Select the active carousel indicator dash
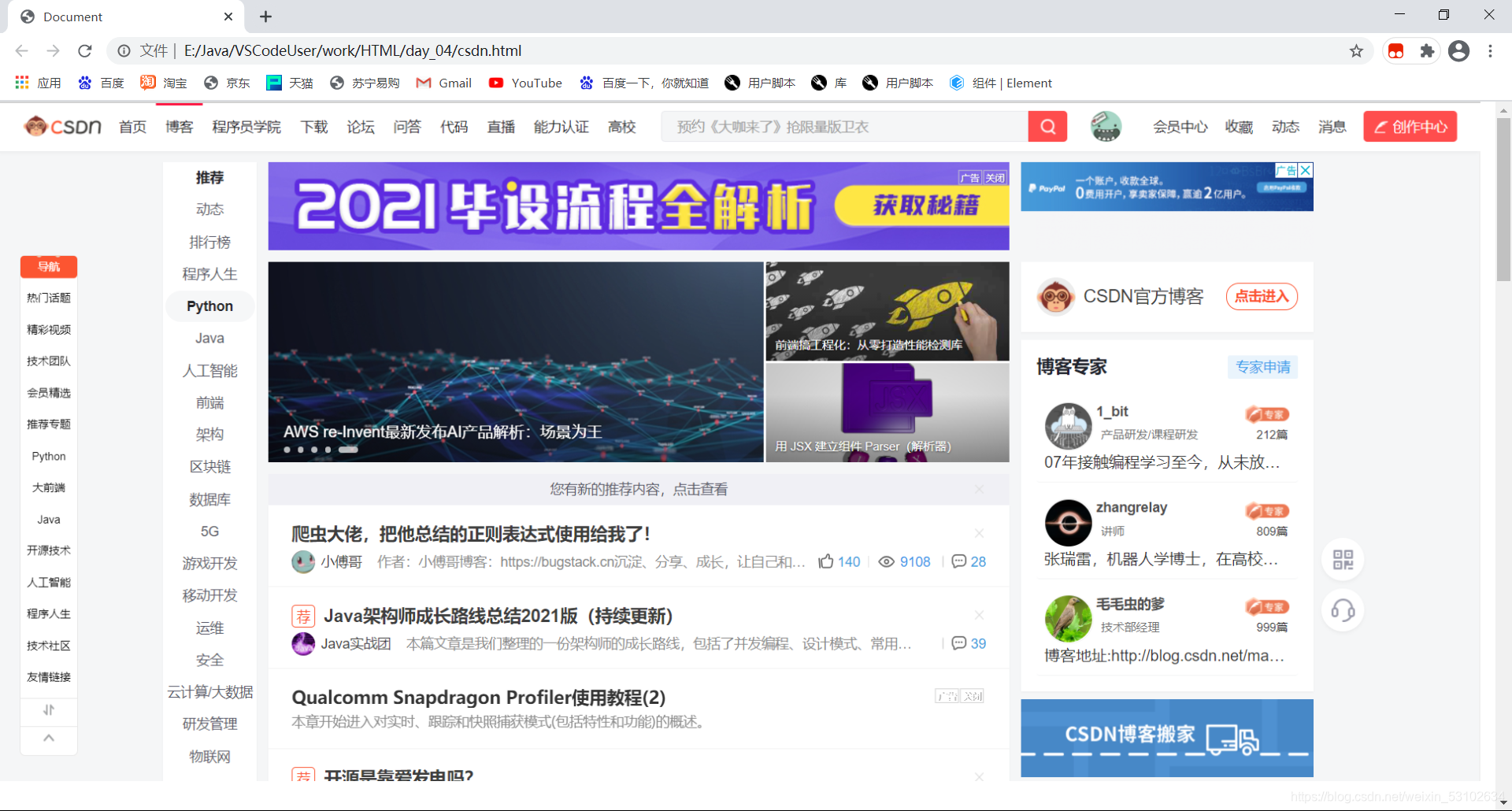The width and height of the screenshot is (1512, 811). tap(348, 450)
